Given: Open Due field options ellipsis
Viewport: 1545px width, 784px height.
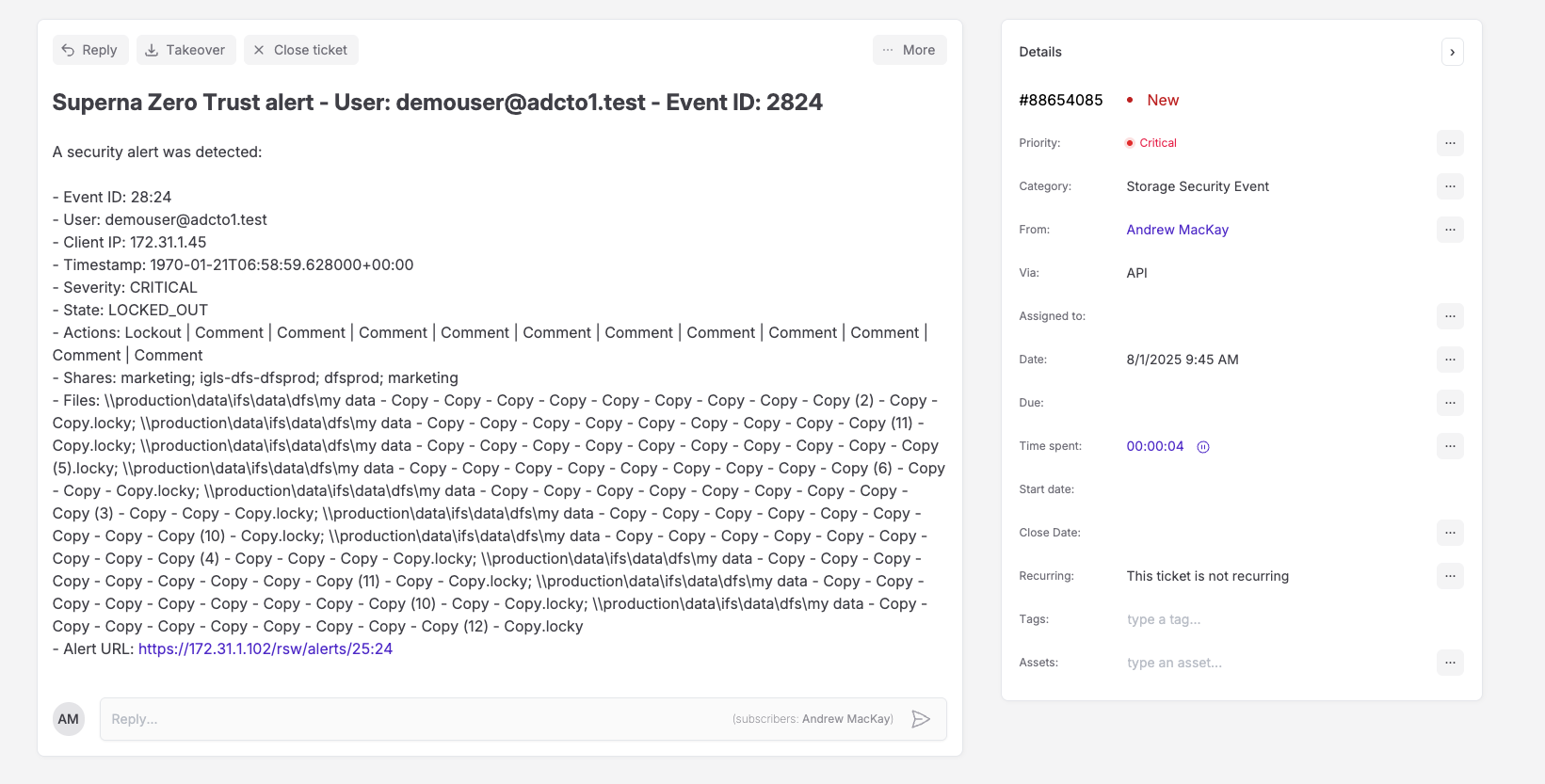Looking at the screenshot, I should [1450, 403].
